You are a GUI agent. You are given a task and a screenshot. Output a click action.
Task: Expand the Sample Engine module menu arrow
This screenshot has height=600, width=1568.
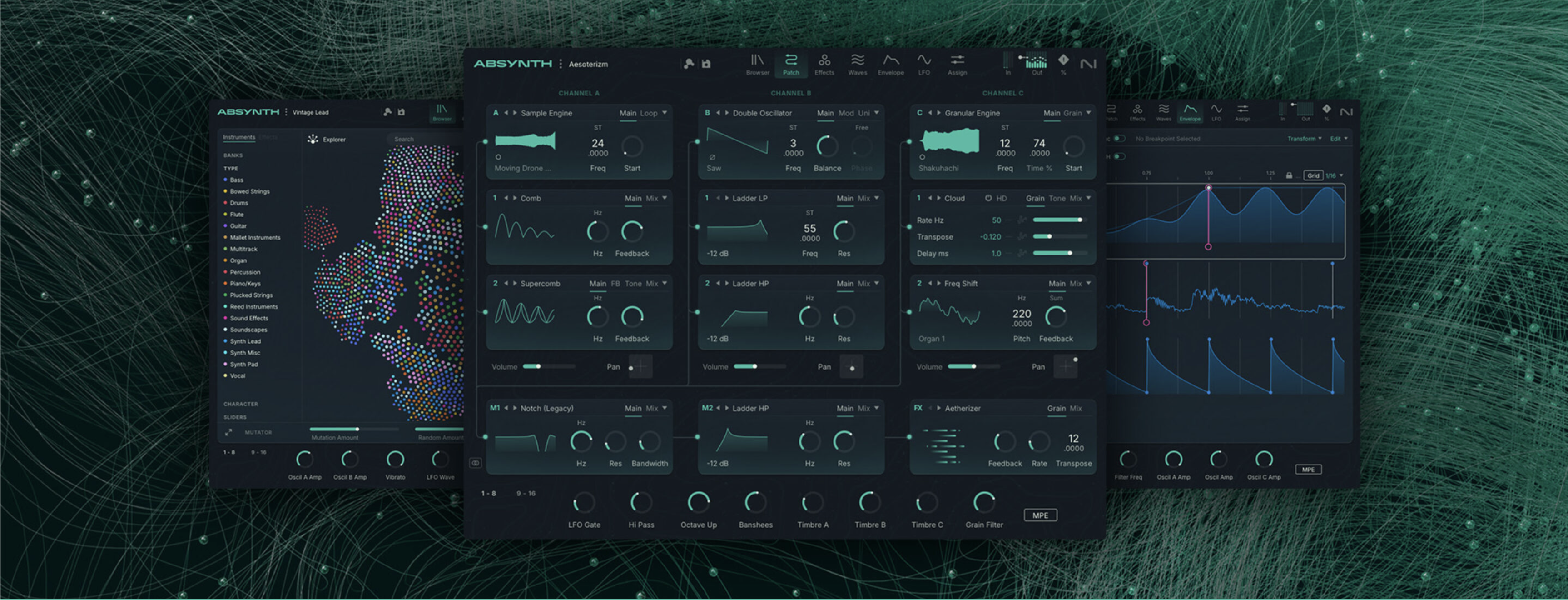665,113
